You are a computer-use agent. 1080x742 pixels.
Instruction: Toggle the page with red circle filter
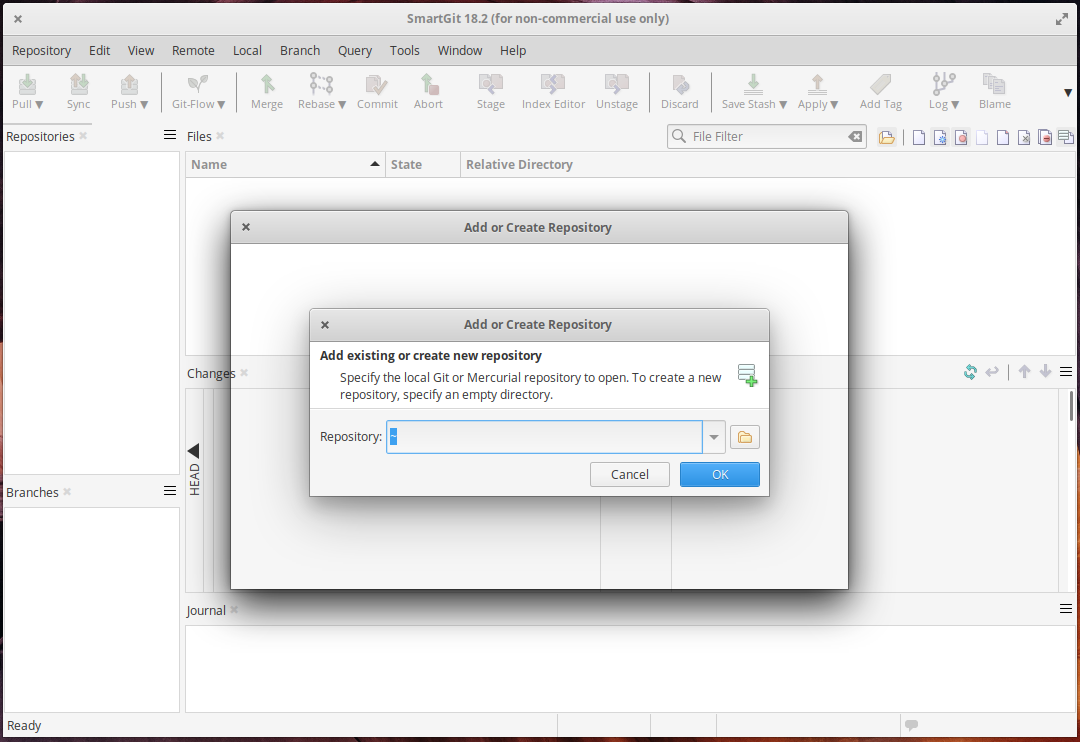(961, 137)
